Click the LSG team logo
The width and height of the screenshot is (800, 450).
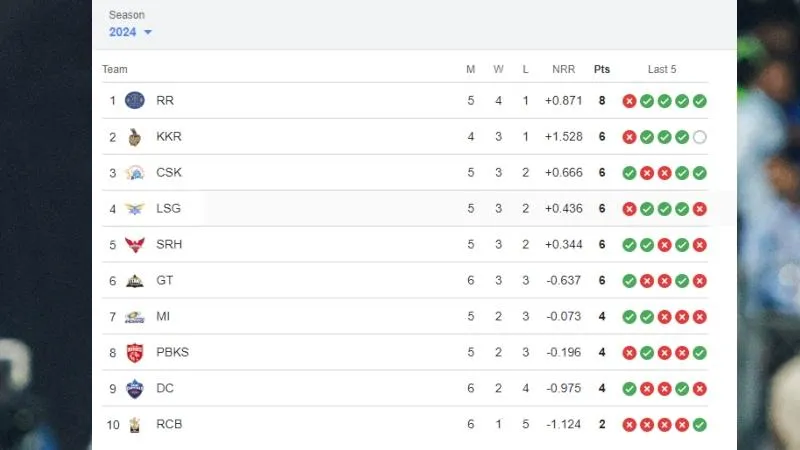(135, 209)
